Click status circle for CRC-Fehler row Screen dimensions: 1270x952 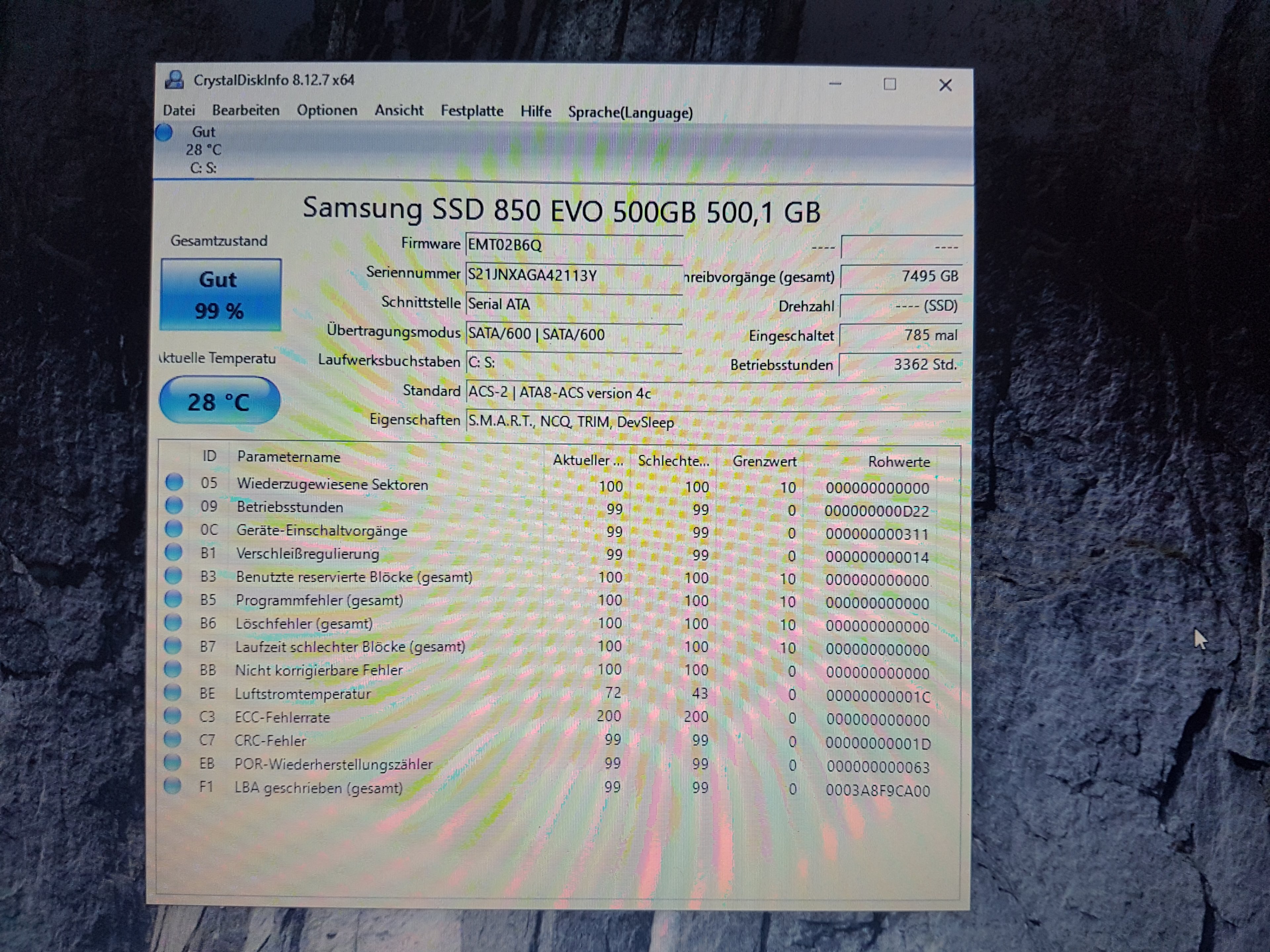173,739
